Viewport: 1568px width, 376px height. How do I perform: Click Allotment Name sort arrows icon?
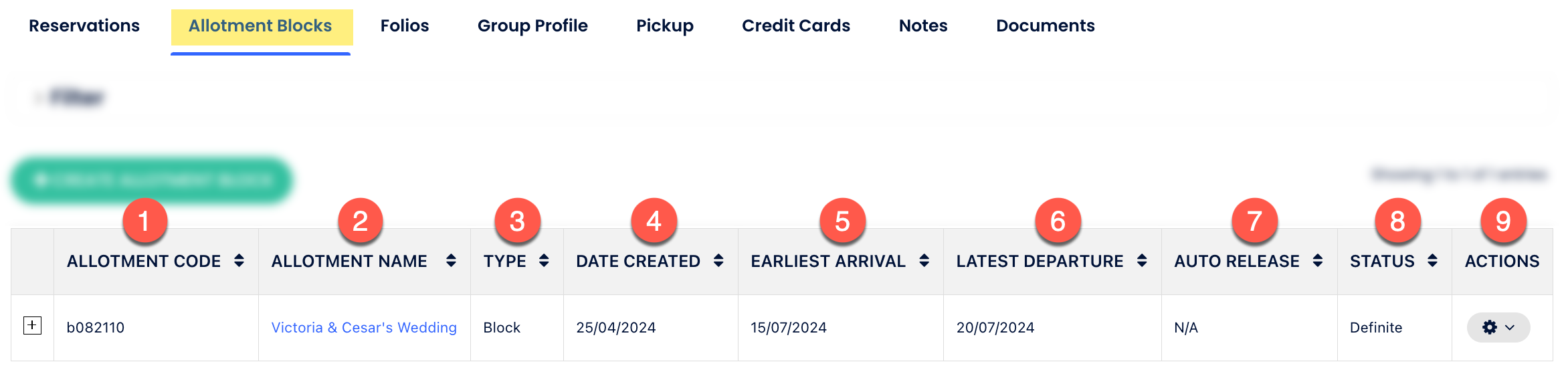point(451,261)
